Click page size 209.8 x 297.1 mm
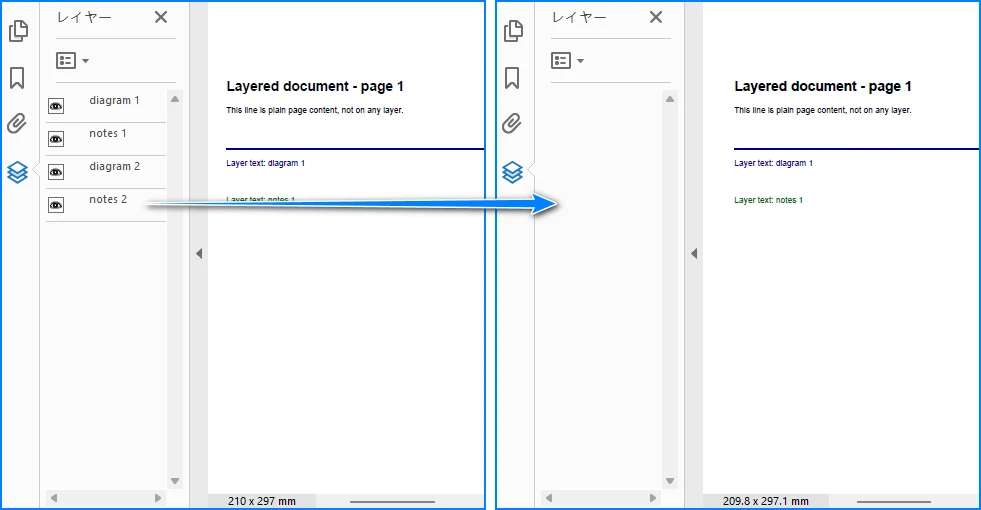 tap(766, 501)
